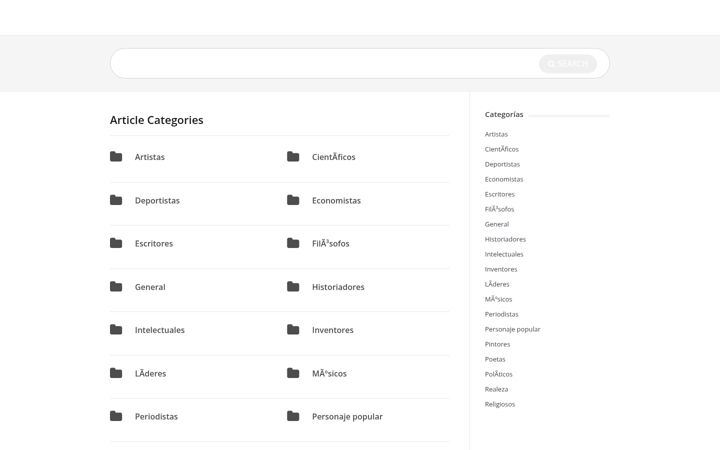Viewport: 720px width, 450px height.
Task: Open Inventores category in main list
Action: [x=333, y=330]
